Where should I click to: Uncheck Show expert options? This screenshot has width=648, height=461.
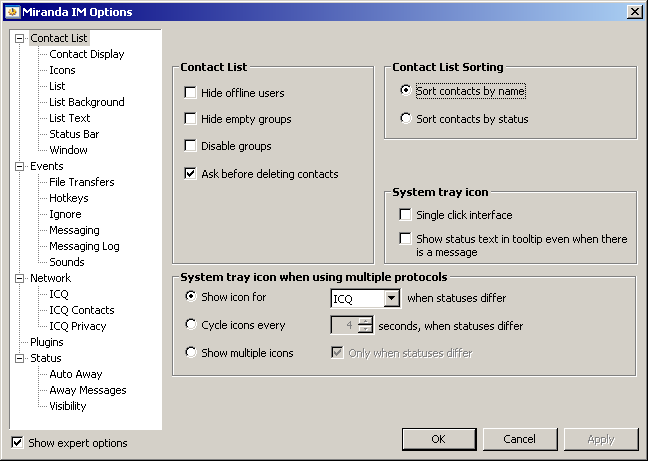17,442
